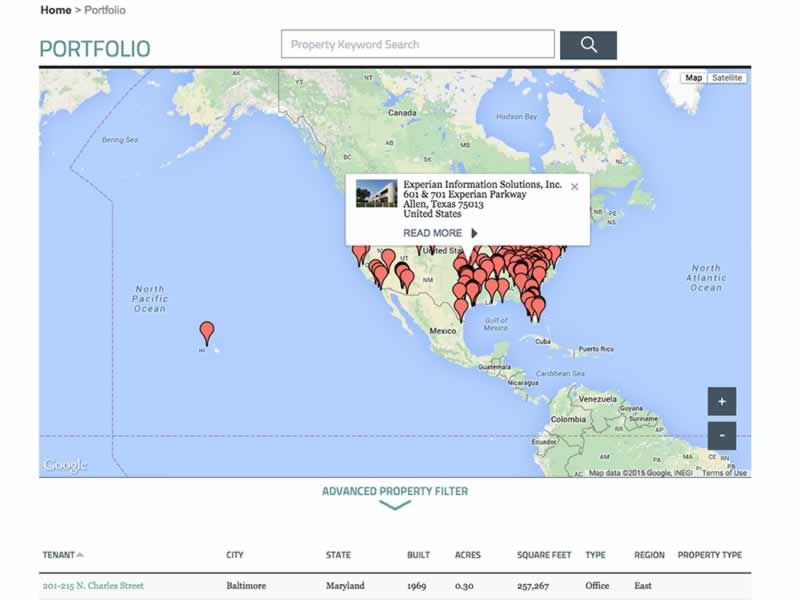Click the chevron under Advanced Property Filter
Viewport: 800px width, 600px height.
click(394, 505)
